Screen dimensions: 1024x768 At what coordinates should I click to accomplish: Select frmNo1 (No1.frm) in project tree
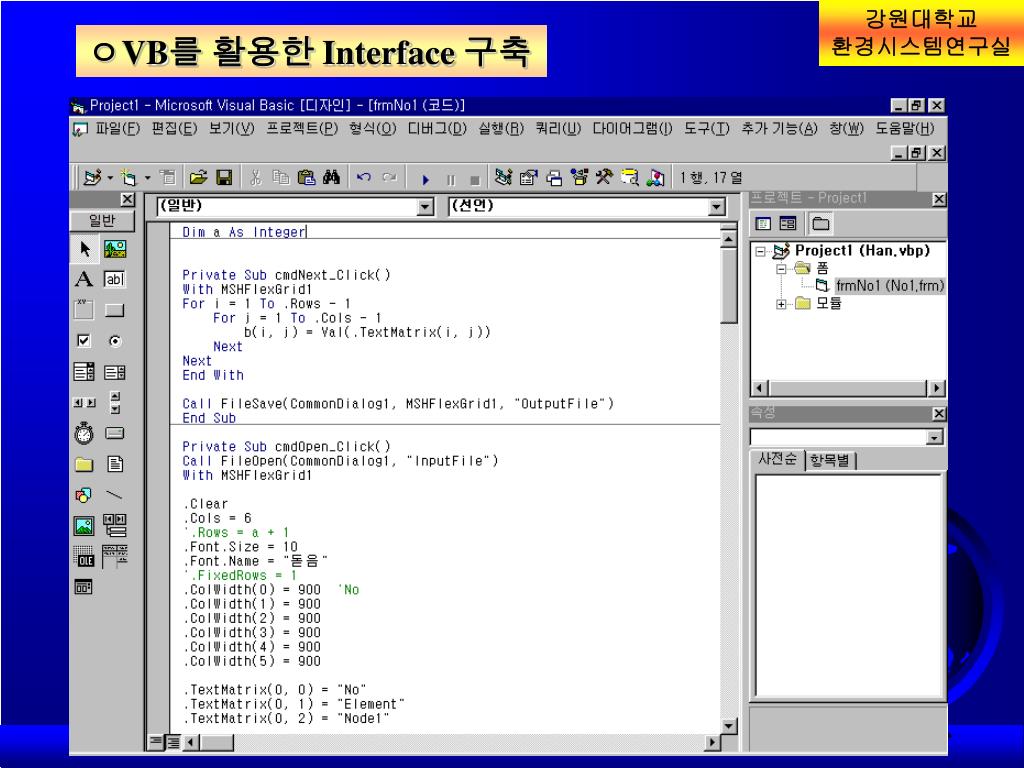coord(889,285)
